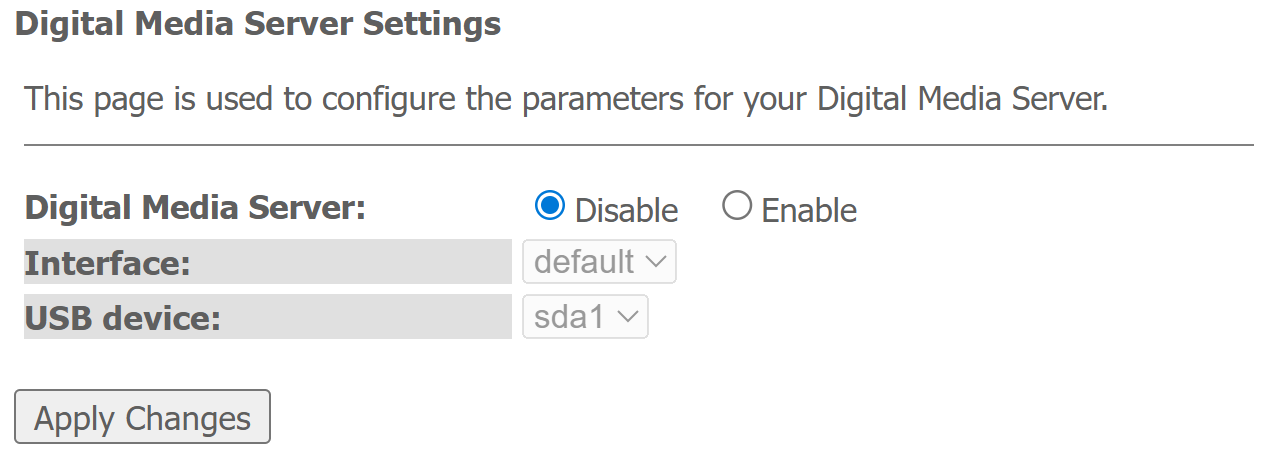Image resolution: width=1264 pixels, height=465 pixels.
Task: Click the "Digital Media Server:" field label
Action: click(196, 208)
